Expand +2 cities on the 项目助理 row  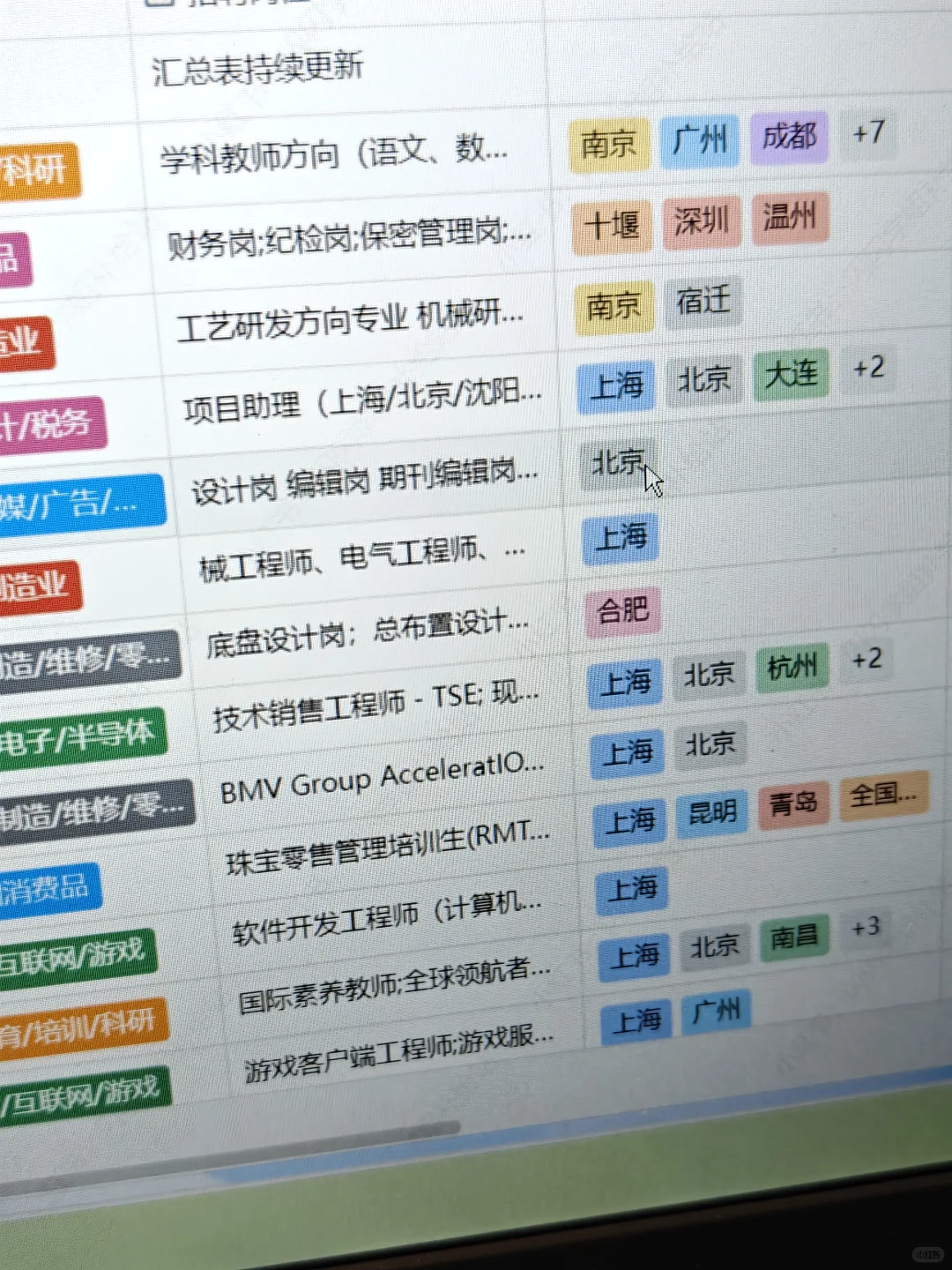[869, 370]
